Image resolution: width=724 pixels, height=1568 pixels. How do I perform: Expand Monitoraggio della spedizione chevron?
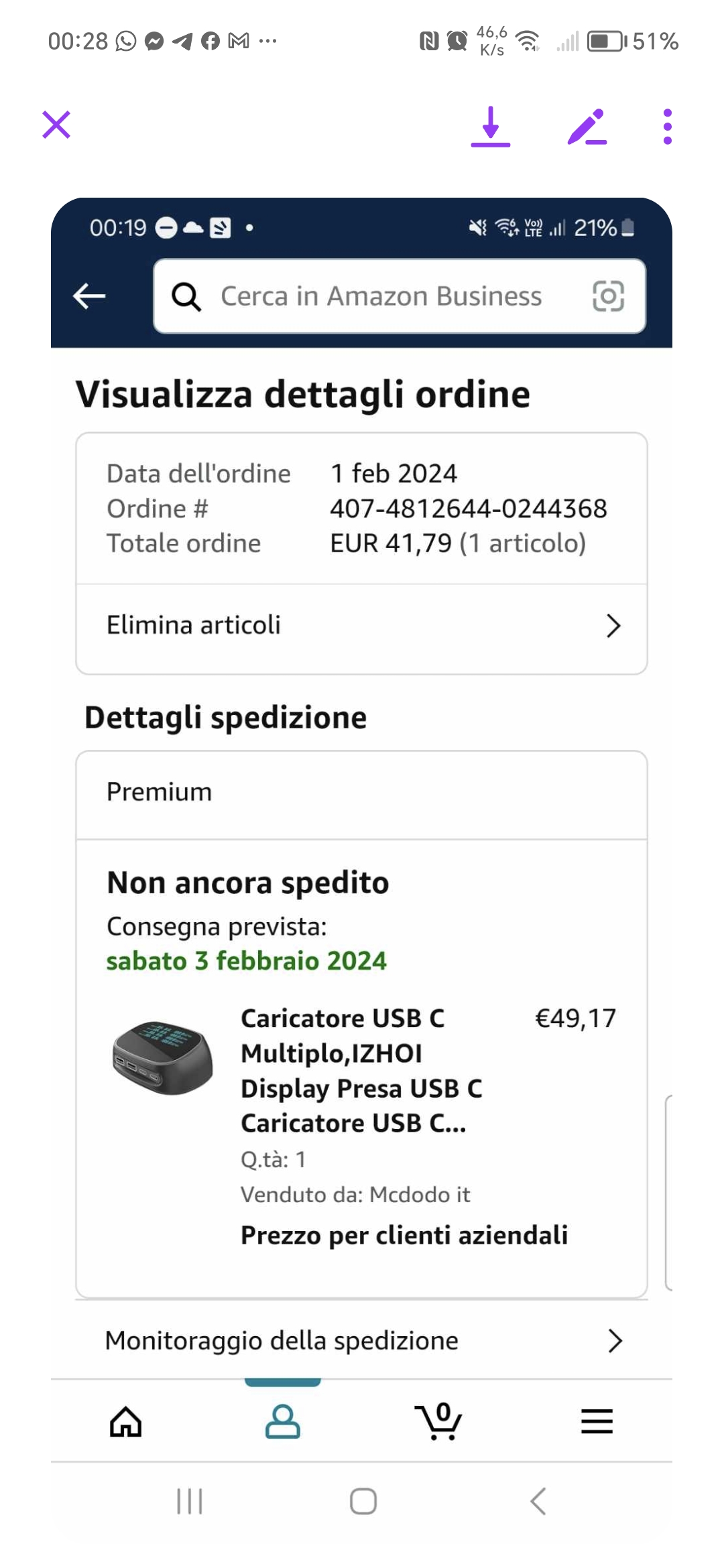pyautogui.click(x=614, y=1341)
